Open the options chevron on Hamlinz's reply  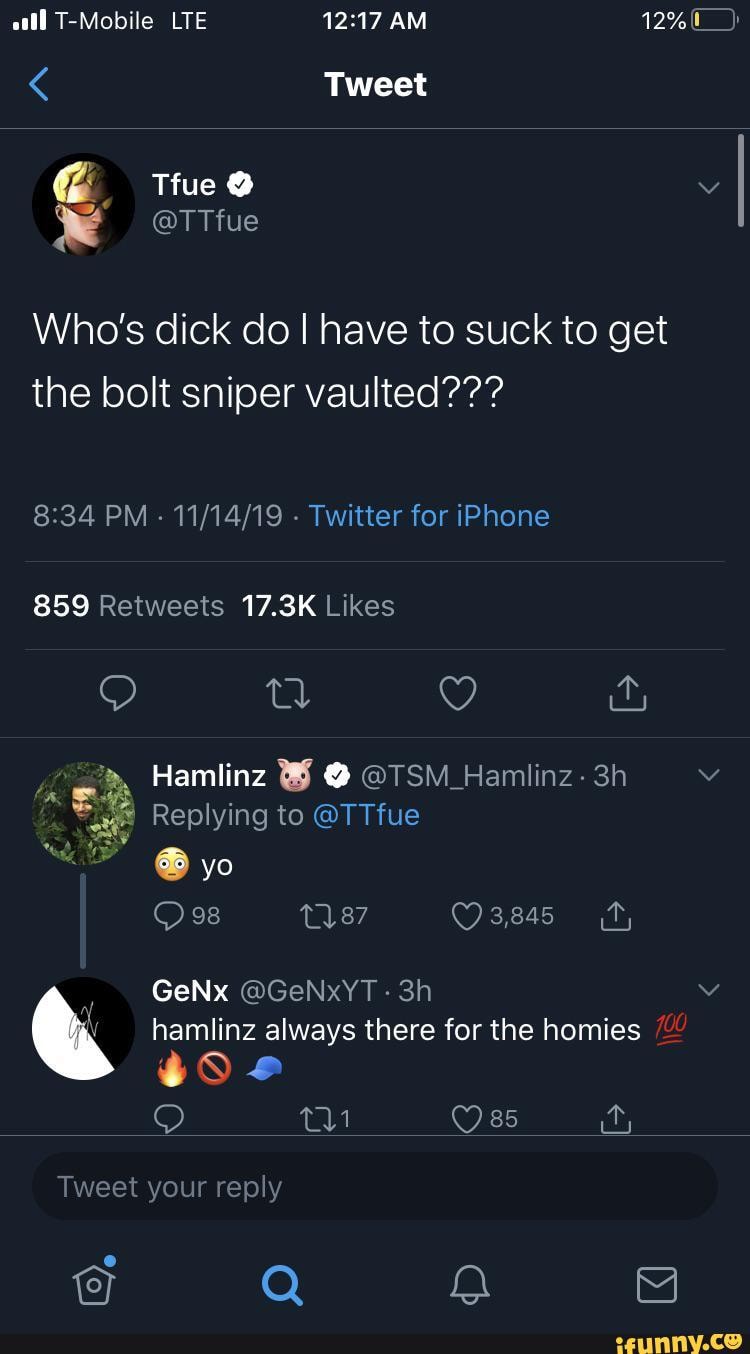709,774
